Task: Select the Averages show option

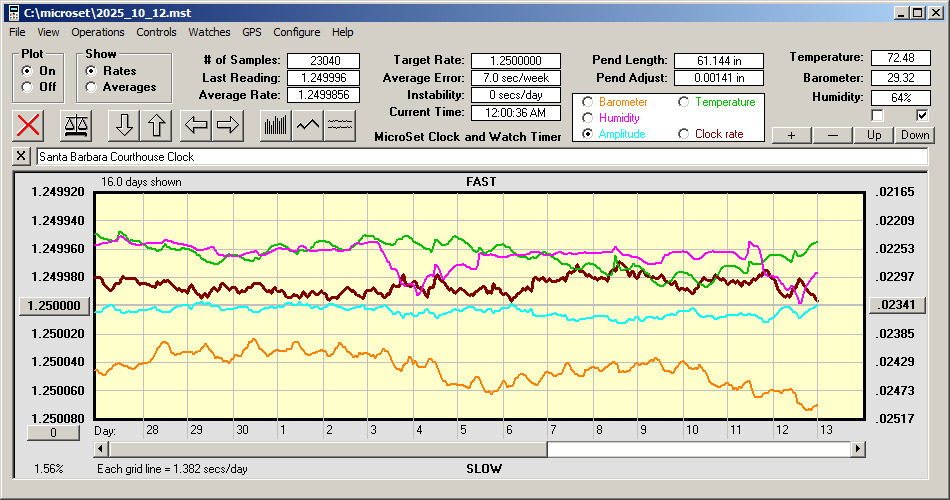Action: 92,87
